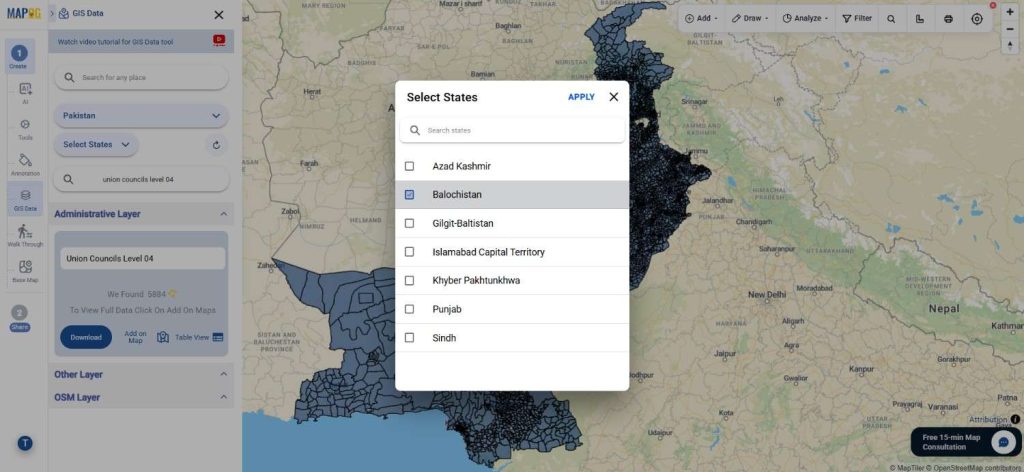
Task: Close the Select States dialog
Action: pyautogui.click(x=613, y=97)
